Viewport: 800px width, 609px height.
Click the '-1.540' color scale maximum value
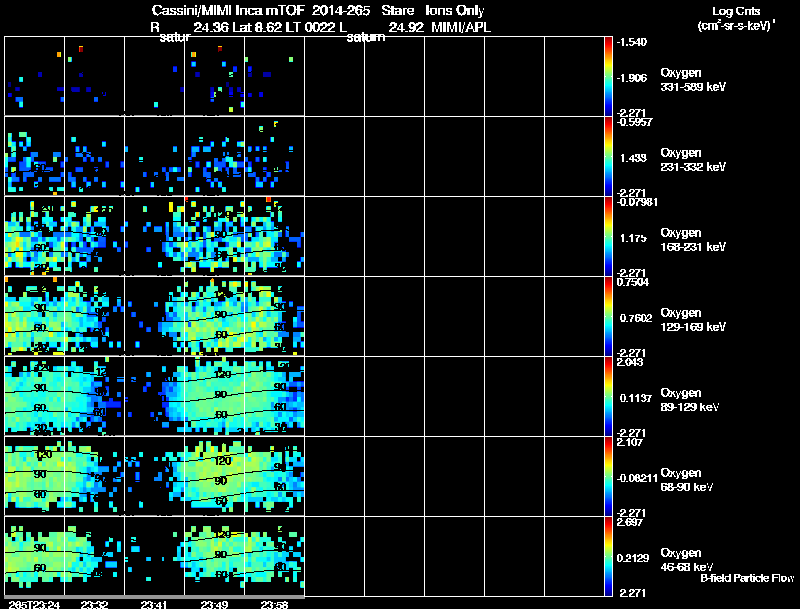point(632,42)
